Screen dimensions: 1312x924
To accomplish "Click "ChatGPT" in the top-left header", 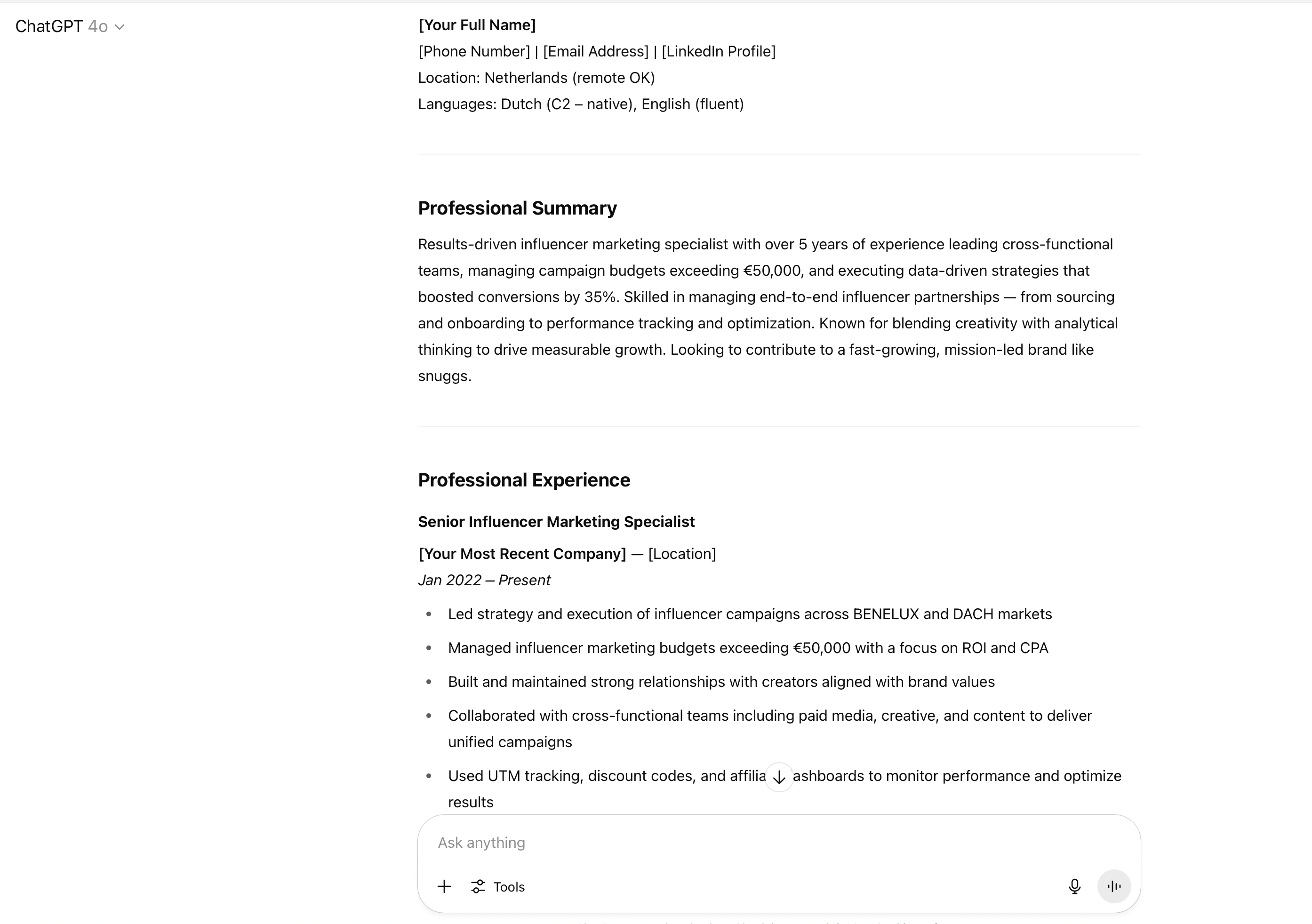I will pyautogui.click(x=48, y=26).
